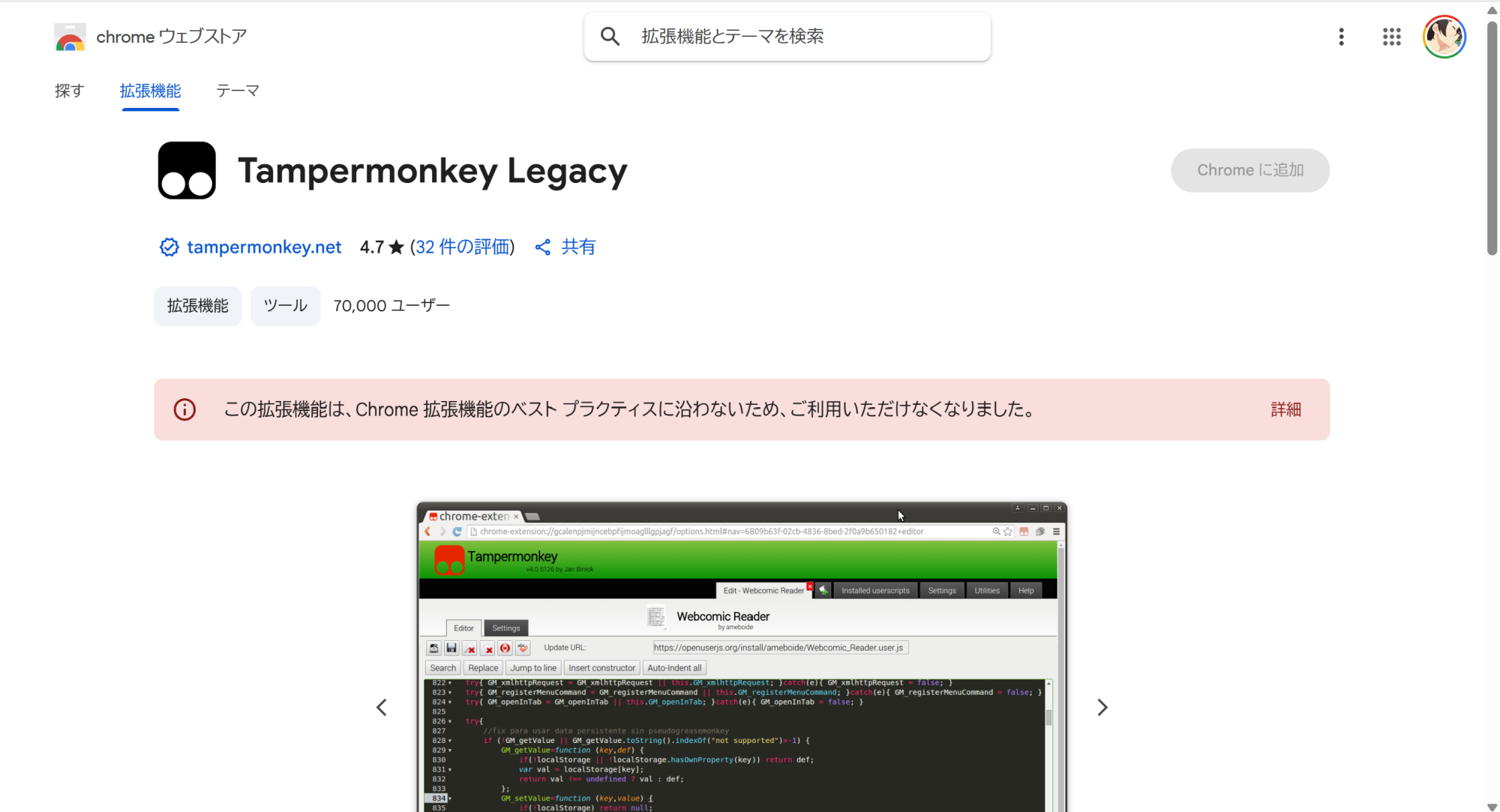The image size is (1500, 812).
Task: Click the rating star icon
Action: [397, 247]
